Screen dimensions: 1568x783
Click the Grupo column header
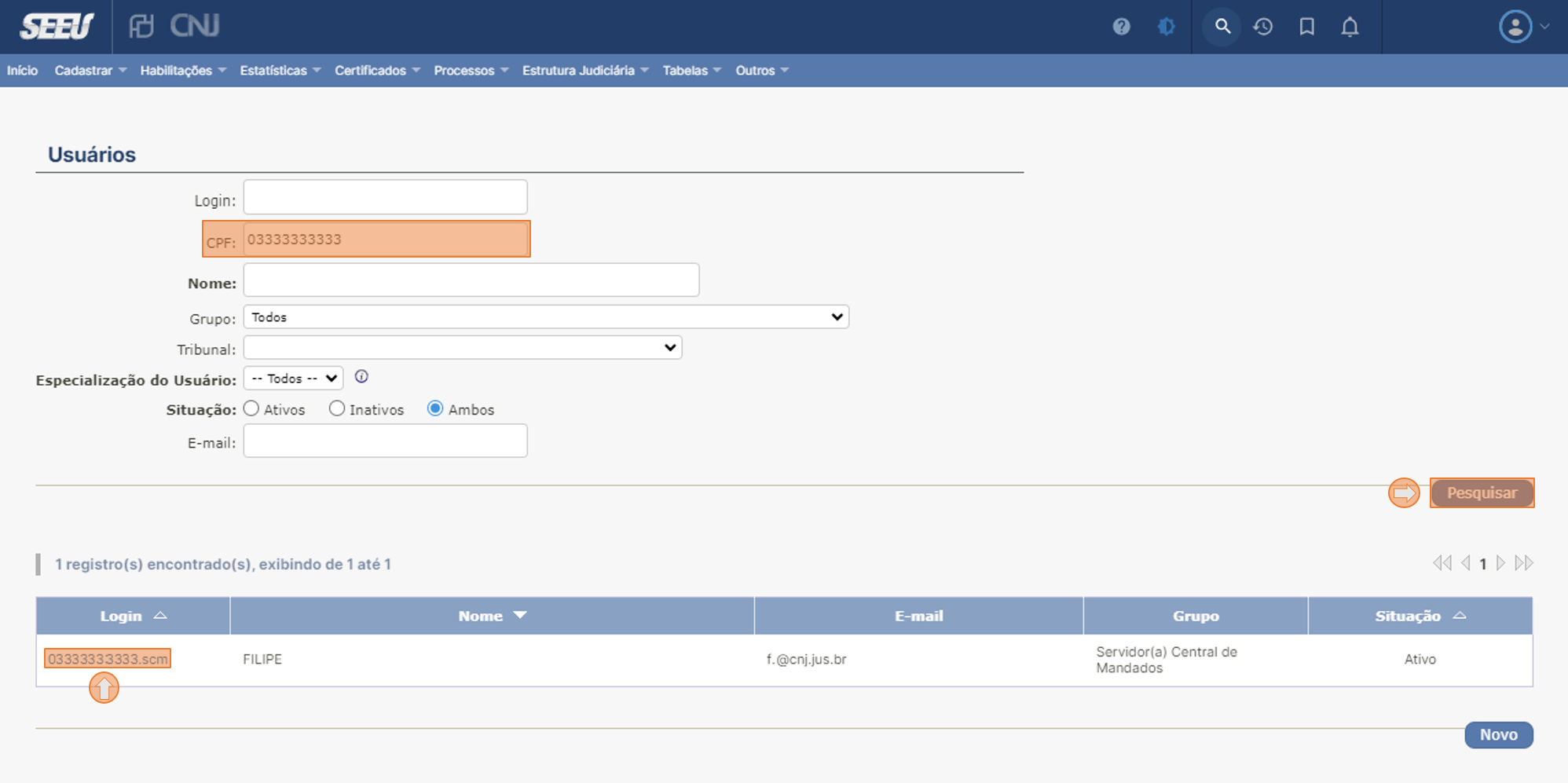[x=1196, y=616]
